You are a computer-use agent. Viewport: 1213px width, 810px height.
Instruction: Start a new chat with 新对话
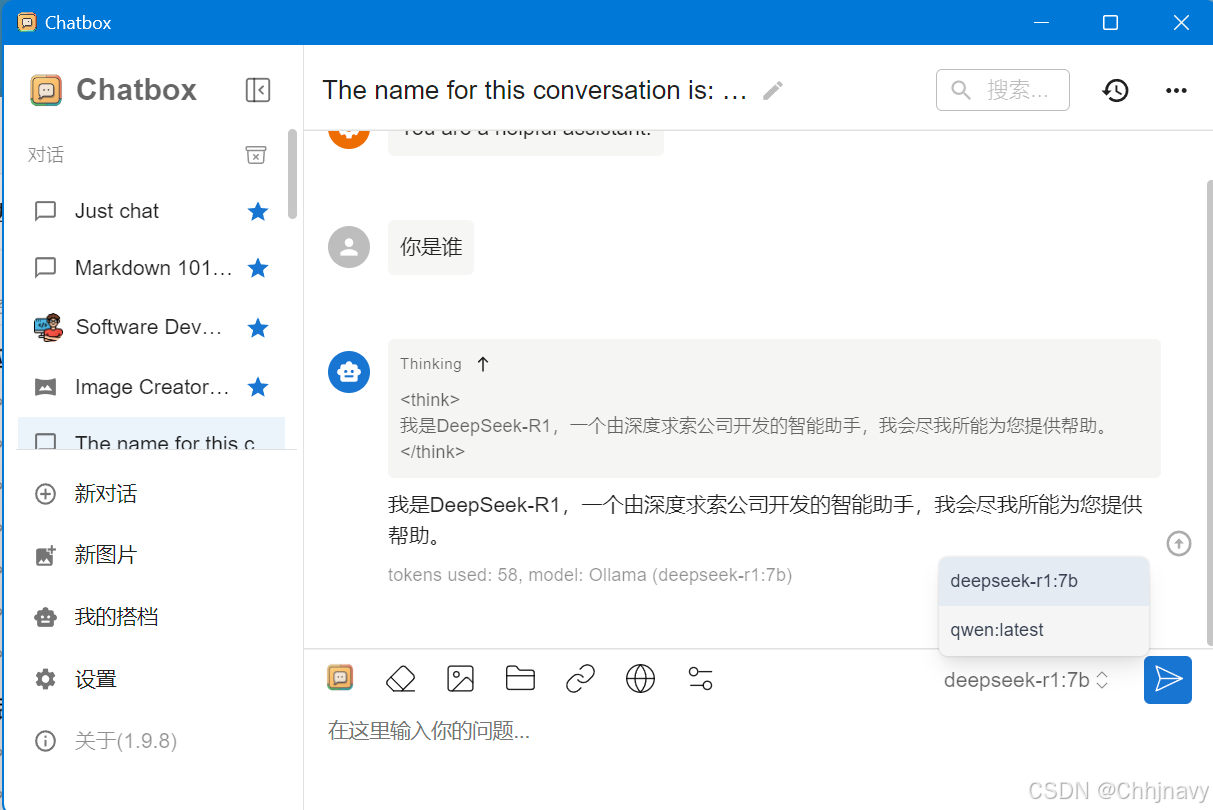point(152,494)
